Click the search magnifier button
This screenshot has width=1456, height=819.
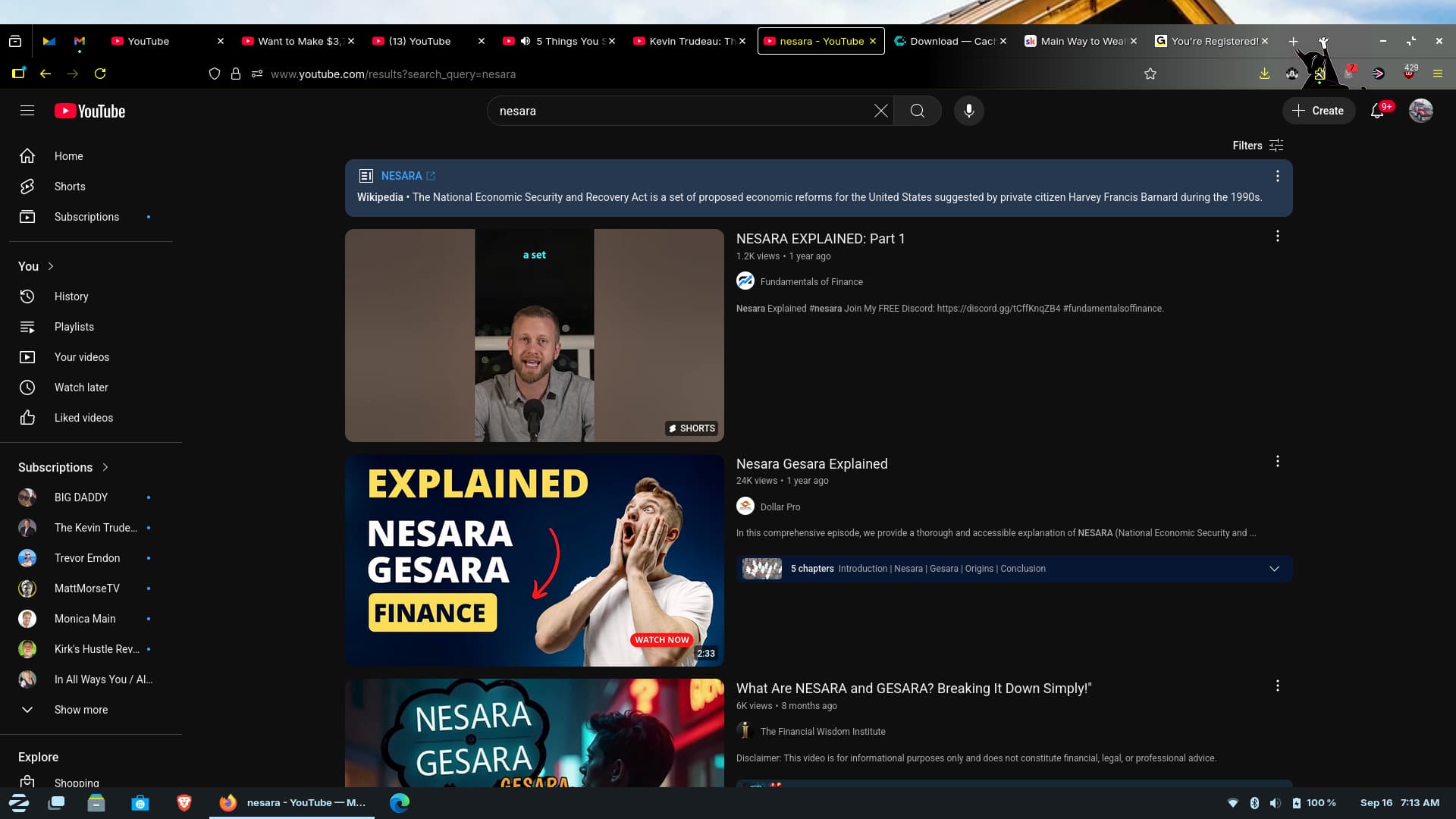[x=917, y=111]
